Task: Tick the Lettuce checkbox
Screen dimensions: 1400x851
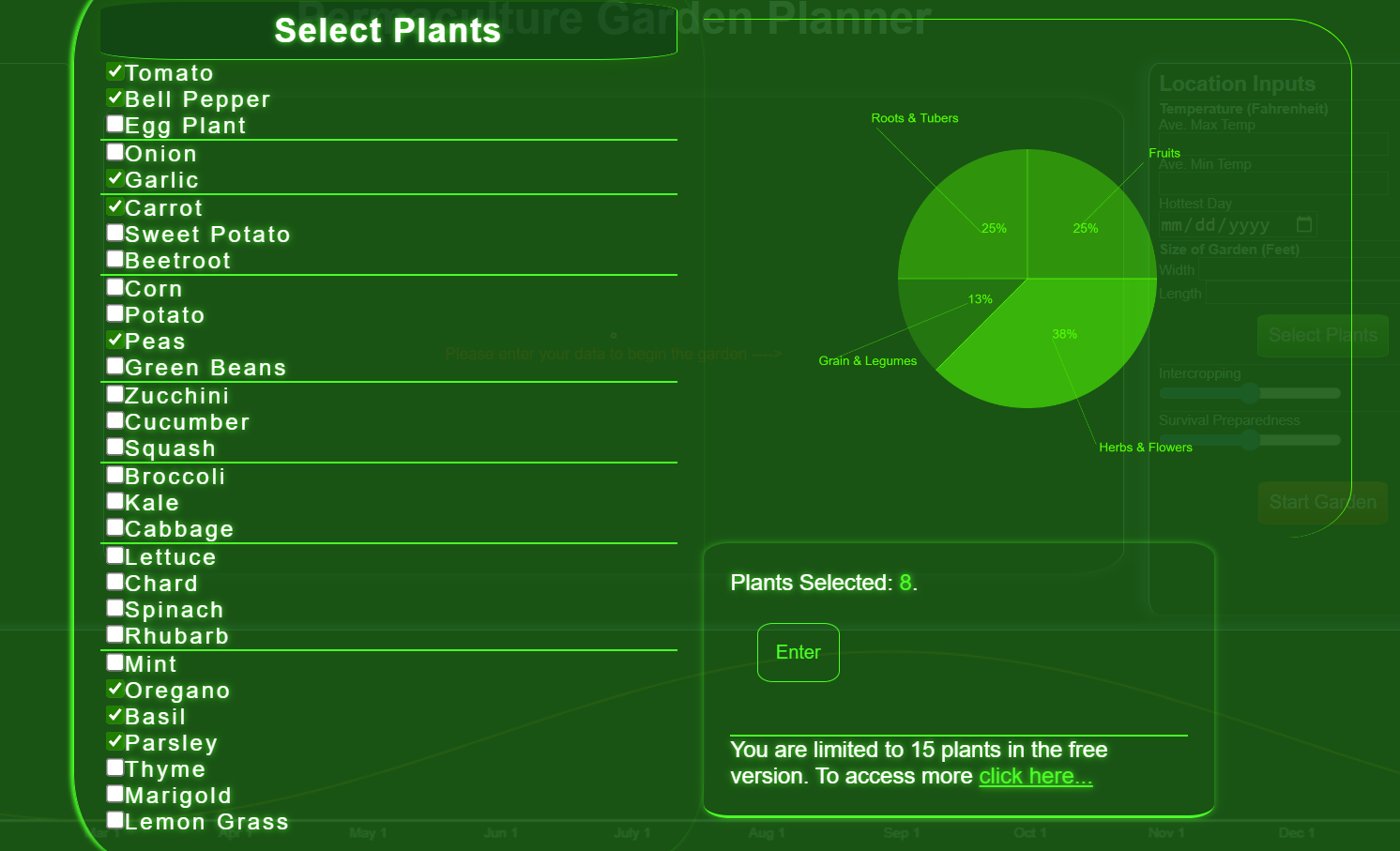Action: click(115, 555)
